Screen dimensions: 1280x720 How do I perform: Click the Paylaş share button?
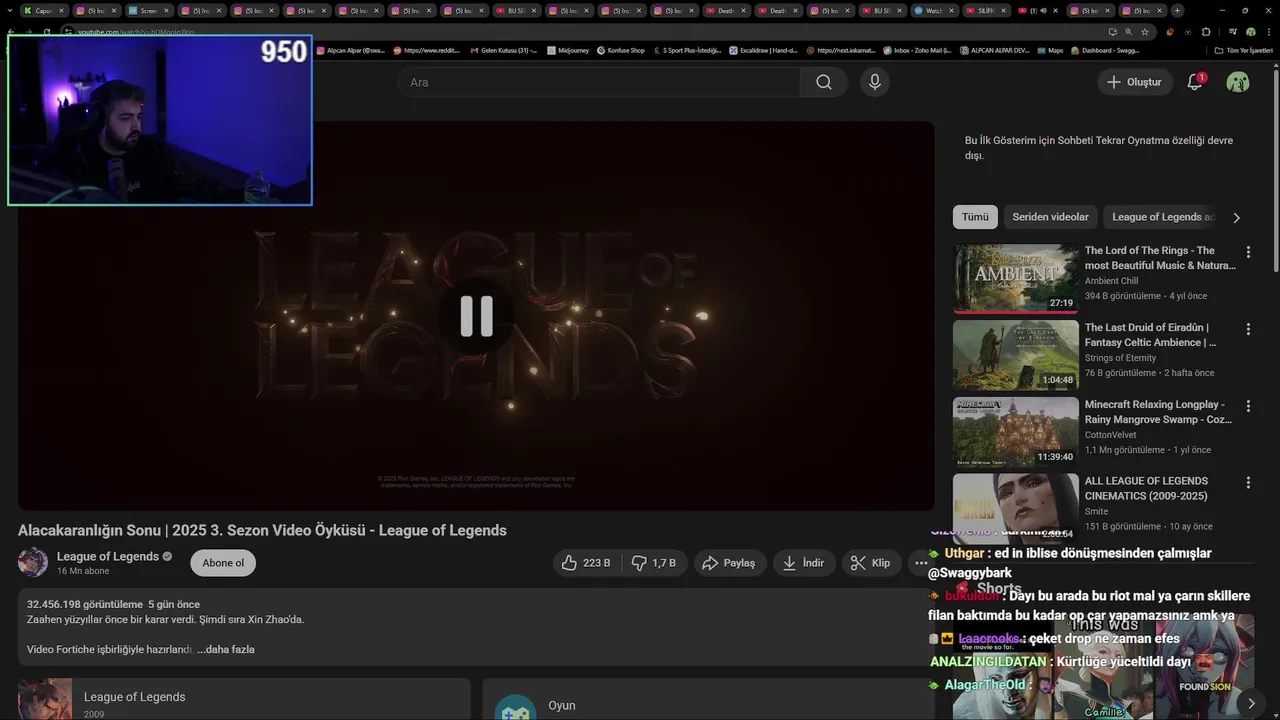click(x=729, y=563)
